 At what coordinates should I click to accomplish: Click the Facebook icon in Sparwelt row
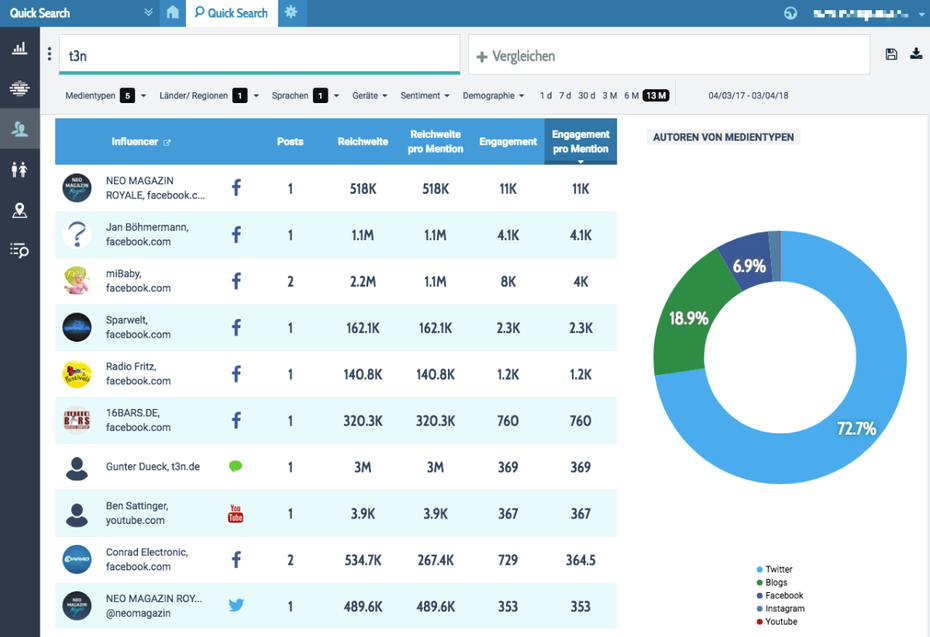coord(236,327)
